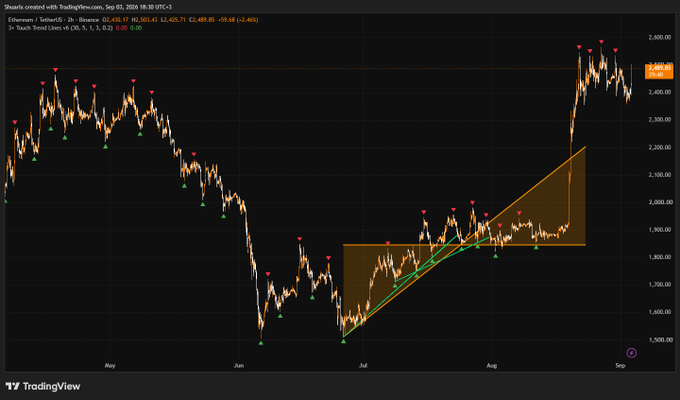The image size is (680, 400).
Task: Click the green 0.00 indicator value
Action: pyautogui.click(x=136, y=28)
